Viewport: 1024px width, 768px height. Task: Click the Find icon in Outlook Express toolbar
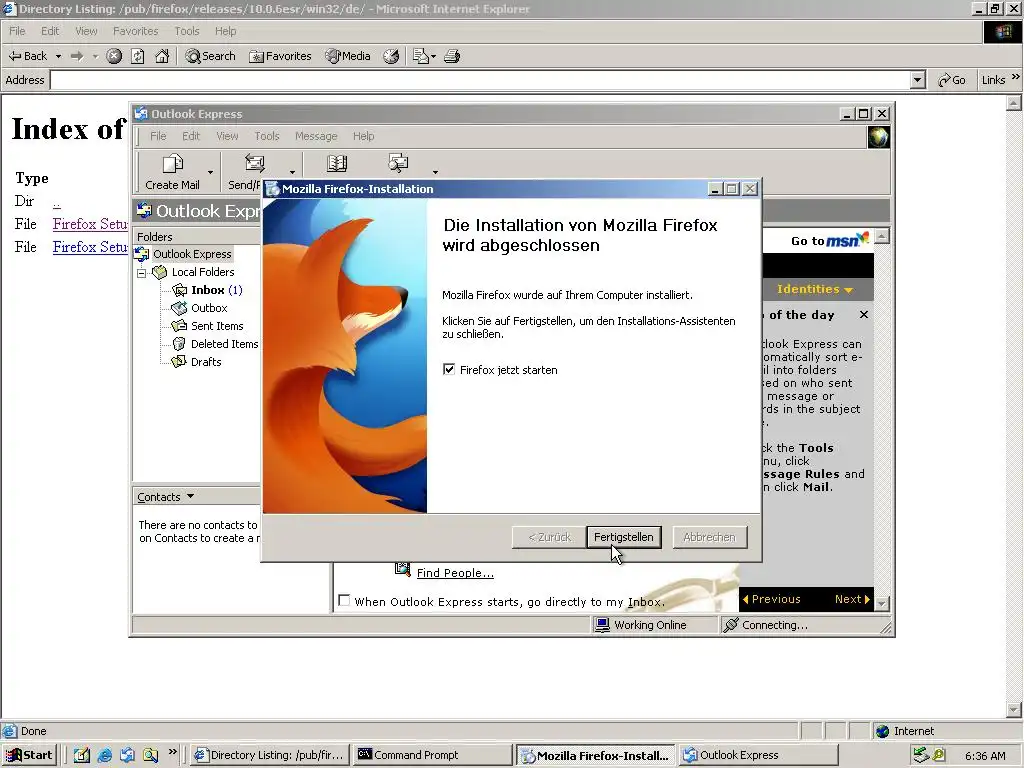pos(398,163)
